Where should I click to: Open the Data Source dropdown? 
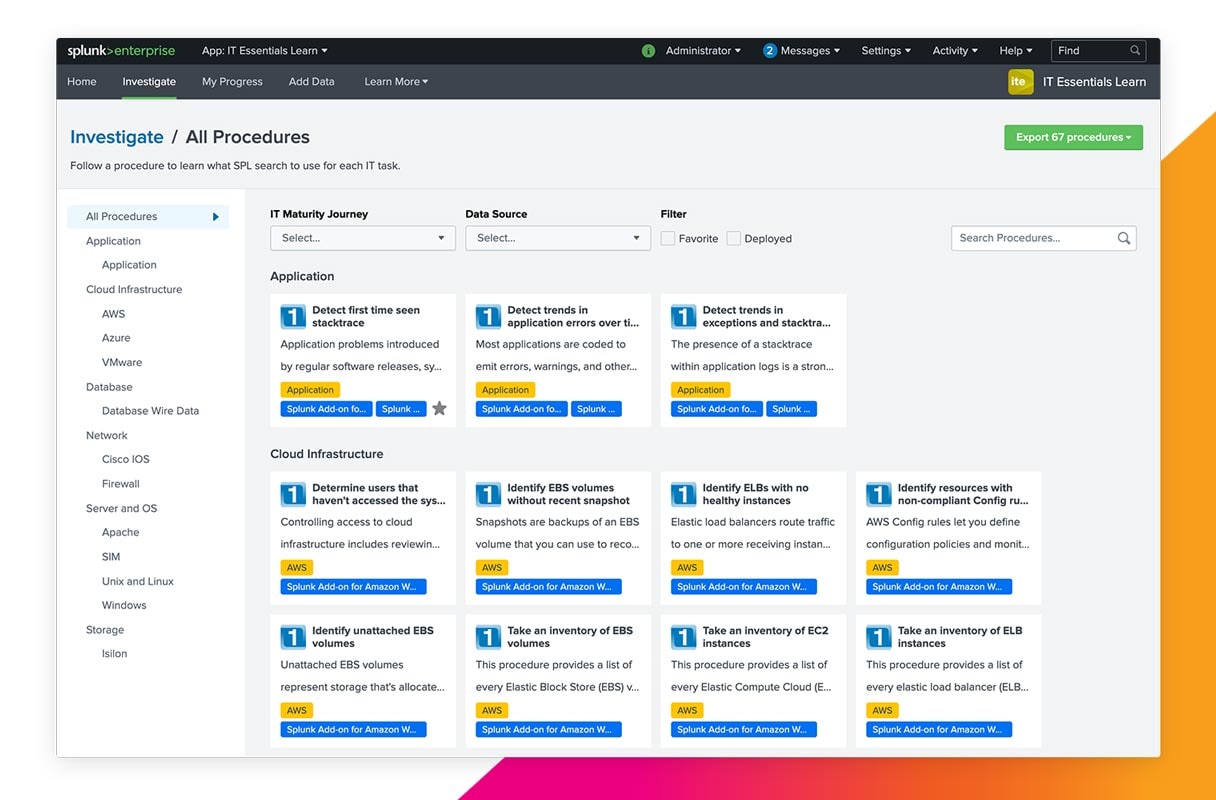pos(558,238)
